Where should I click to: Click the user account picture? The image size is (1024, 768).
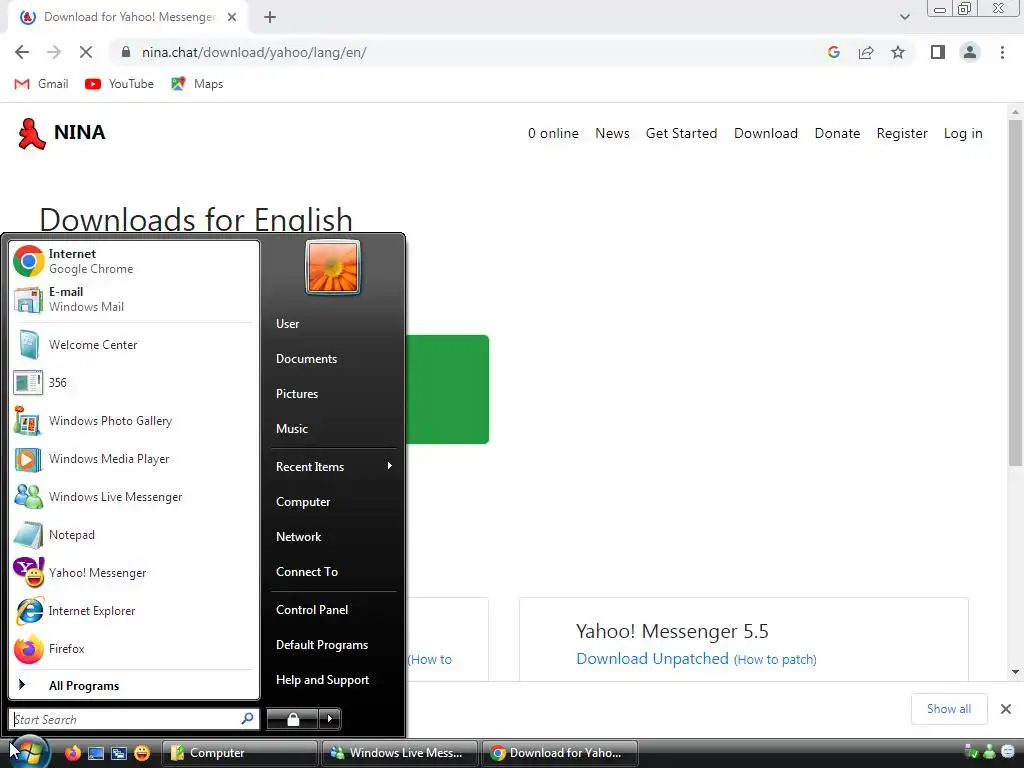(x=333, y=267)
